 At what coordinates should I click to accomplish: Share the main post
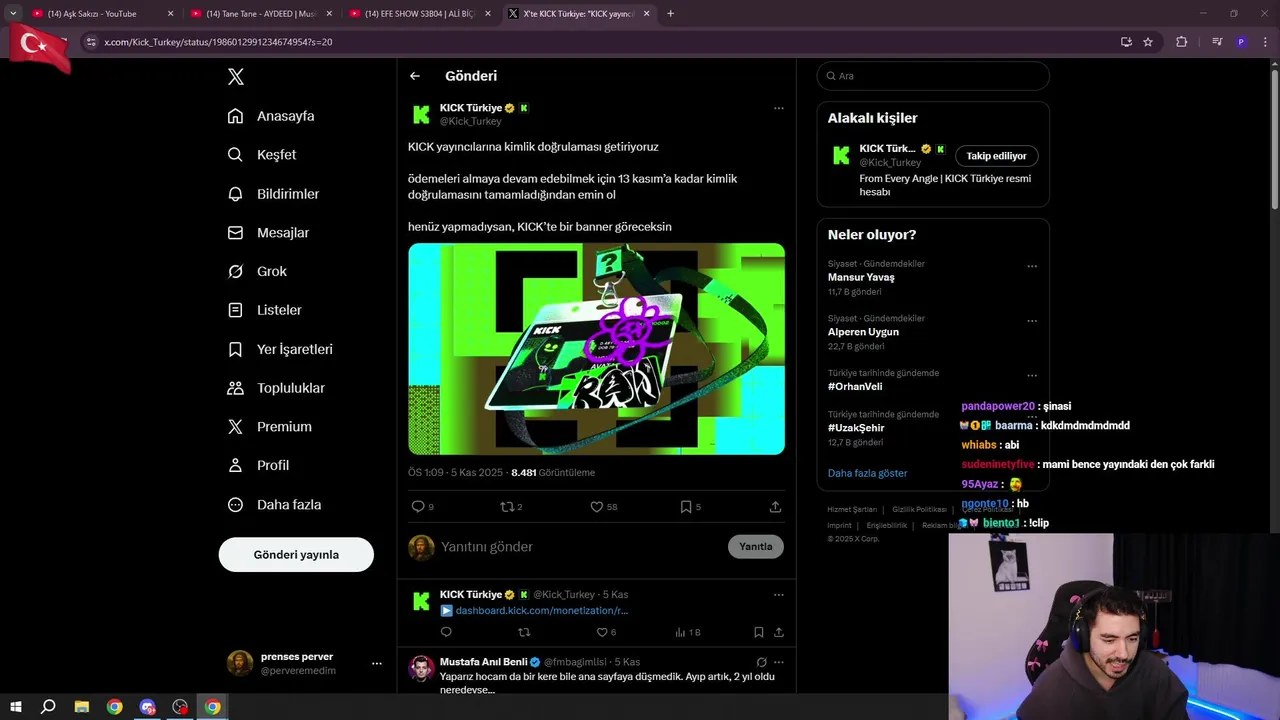click(x=775, y=507)
